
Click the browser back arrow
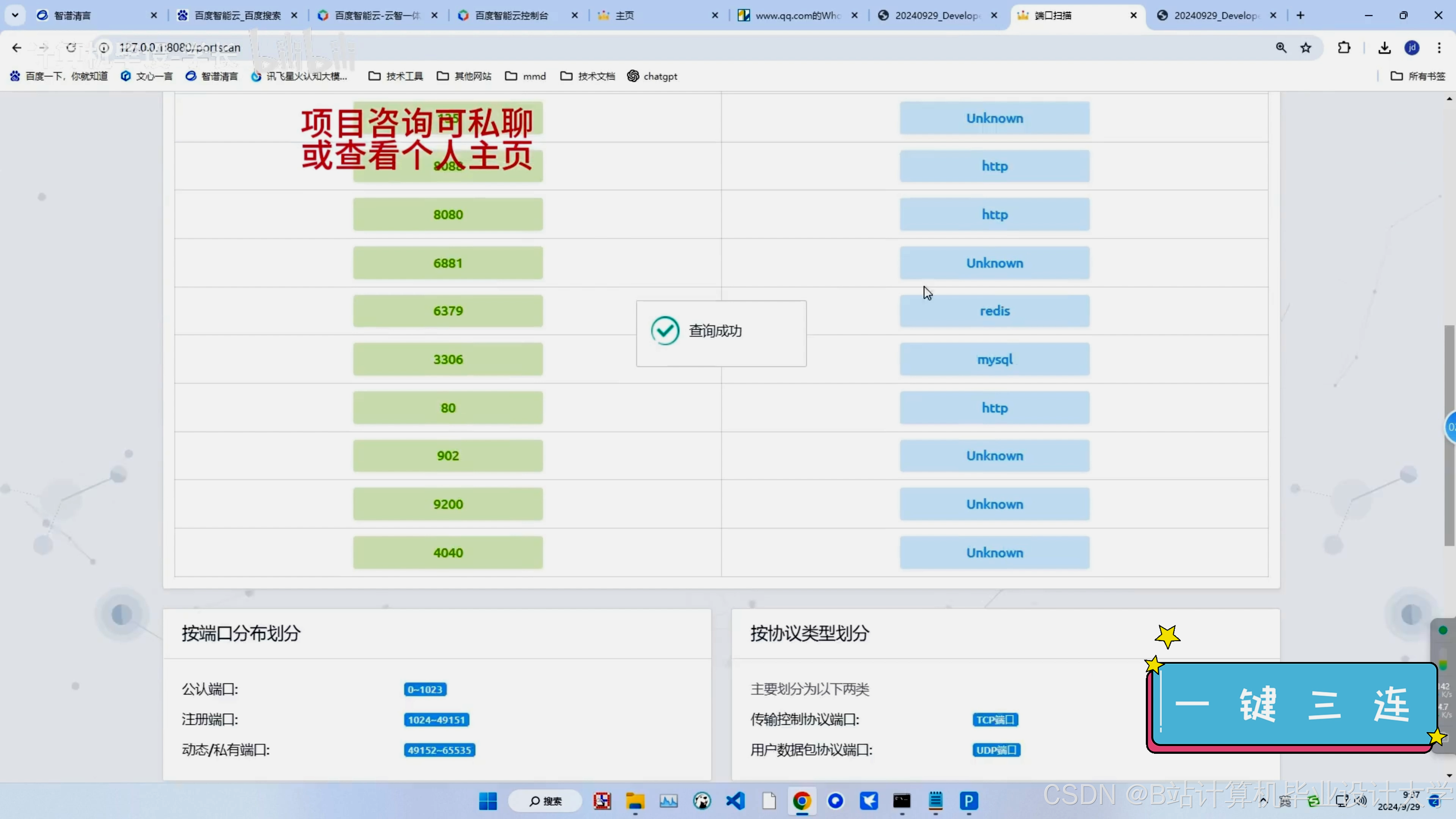[x=16, y=47]
